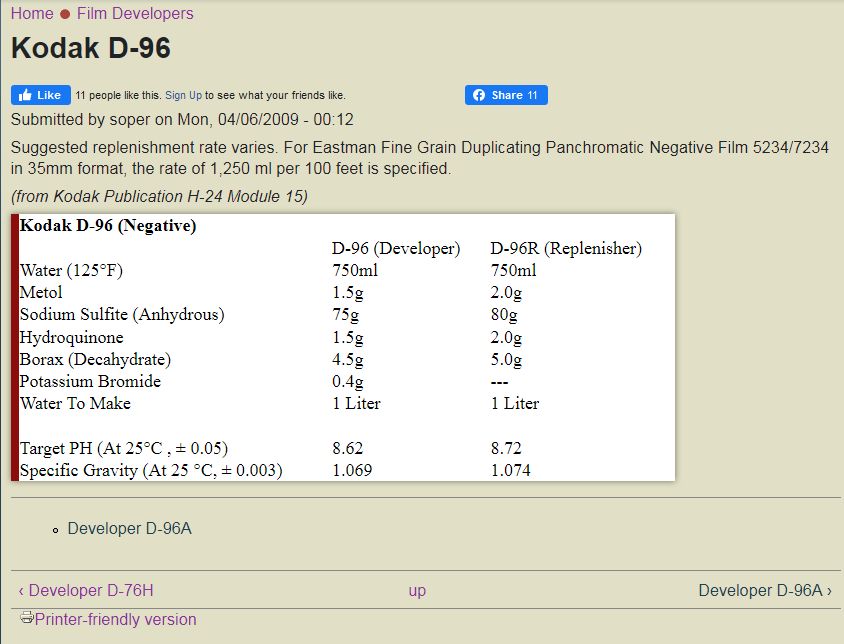Click the Kodak Publication H-24 citation text

(159, 196)
